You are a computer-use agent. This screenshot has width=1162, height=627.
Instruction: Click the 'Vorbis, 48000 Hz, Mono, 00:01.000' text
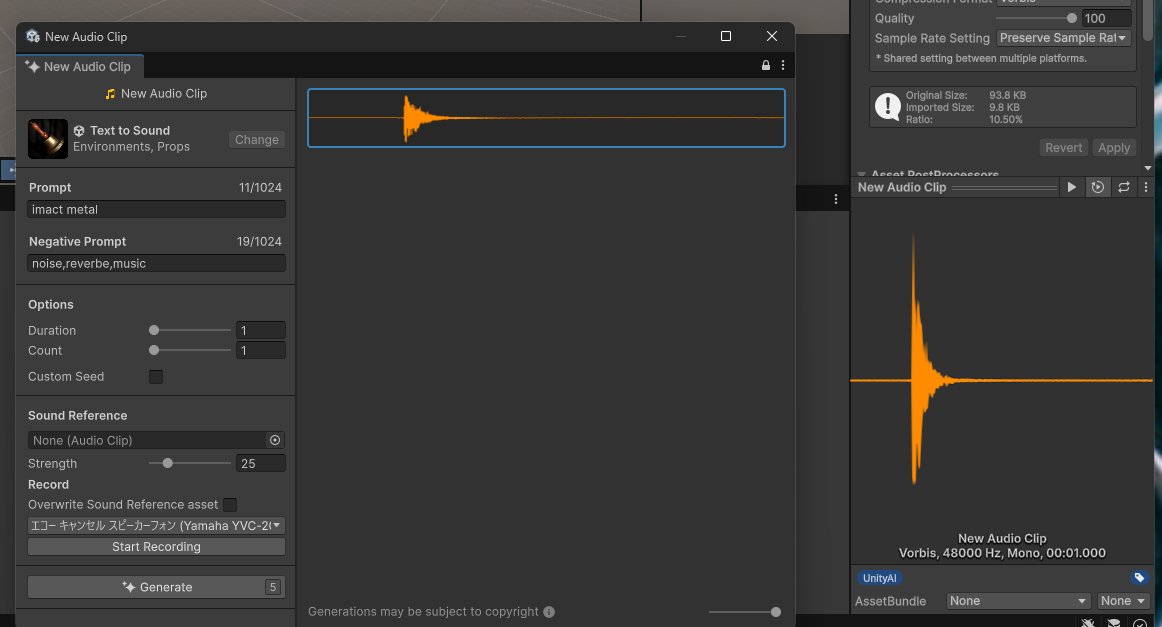[x=1002, y=553]
